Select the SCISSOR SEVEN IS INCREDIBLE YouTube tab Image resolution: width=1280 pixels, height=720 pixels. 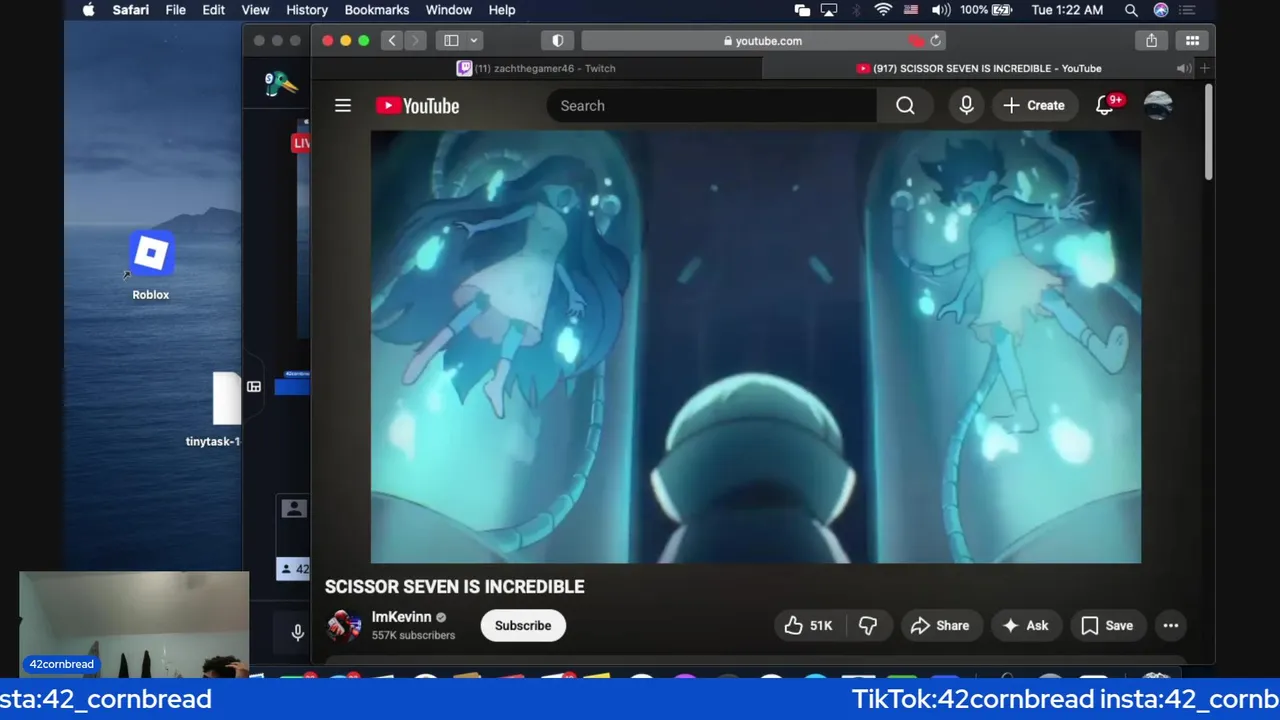coord(979,68)
